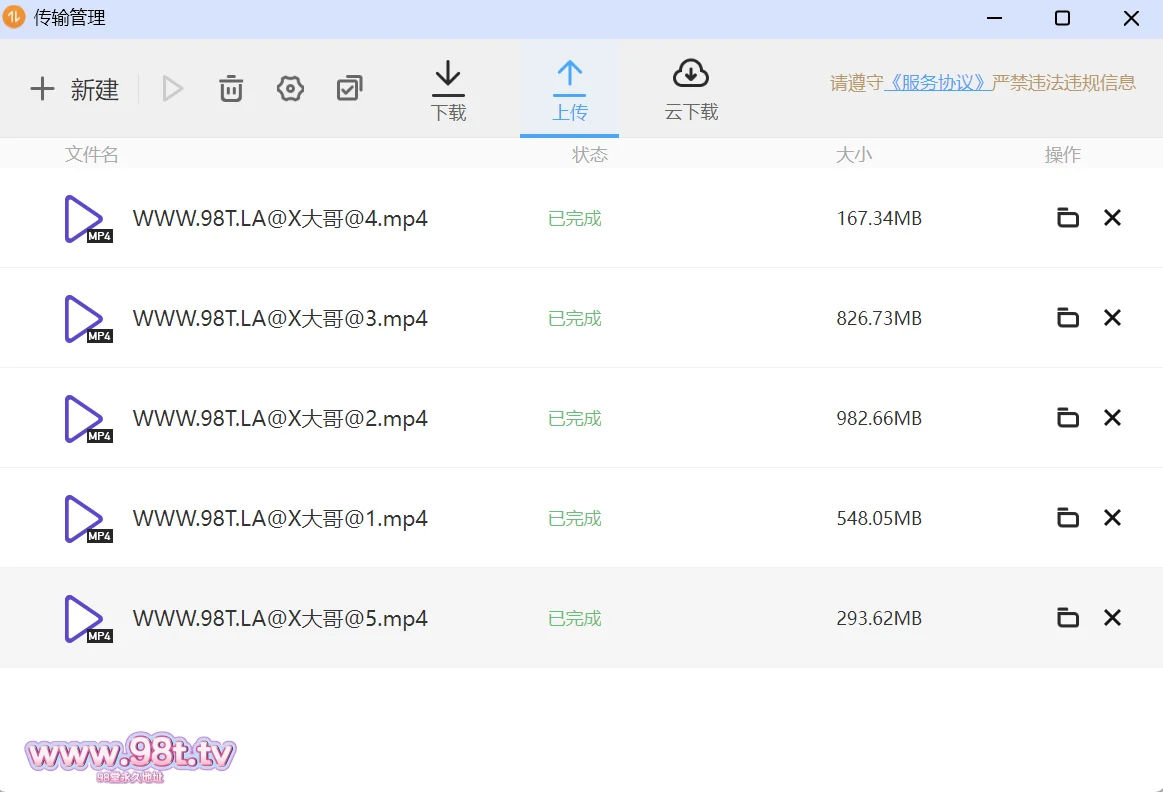Show X大哥@2.mp4 in its folder
Image resolution: width=1163 pixels, height=792 pixels.
1068,418
